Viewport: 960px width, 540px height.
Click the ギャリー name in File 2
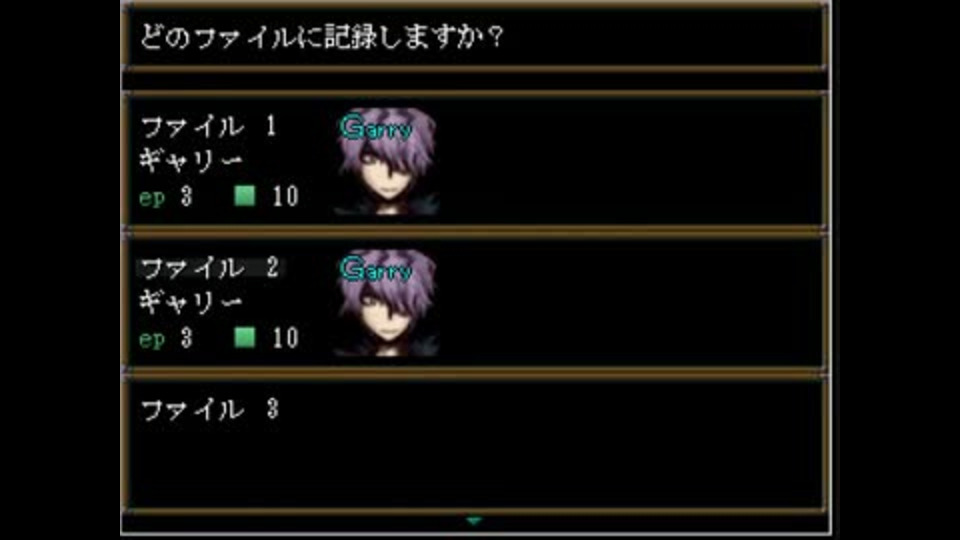pos(191,302)
